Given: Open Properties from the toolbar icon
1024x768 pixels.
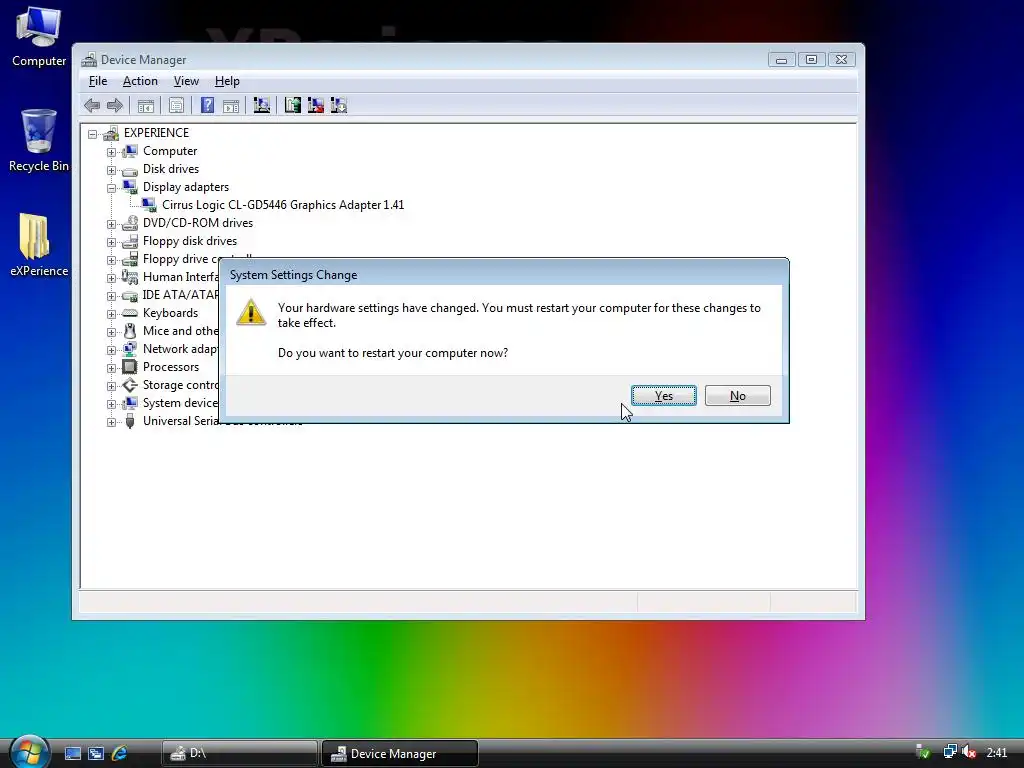Looking at the screenshot, I should pyautogui.click(x=176, y=105).
